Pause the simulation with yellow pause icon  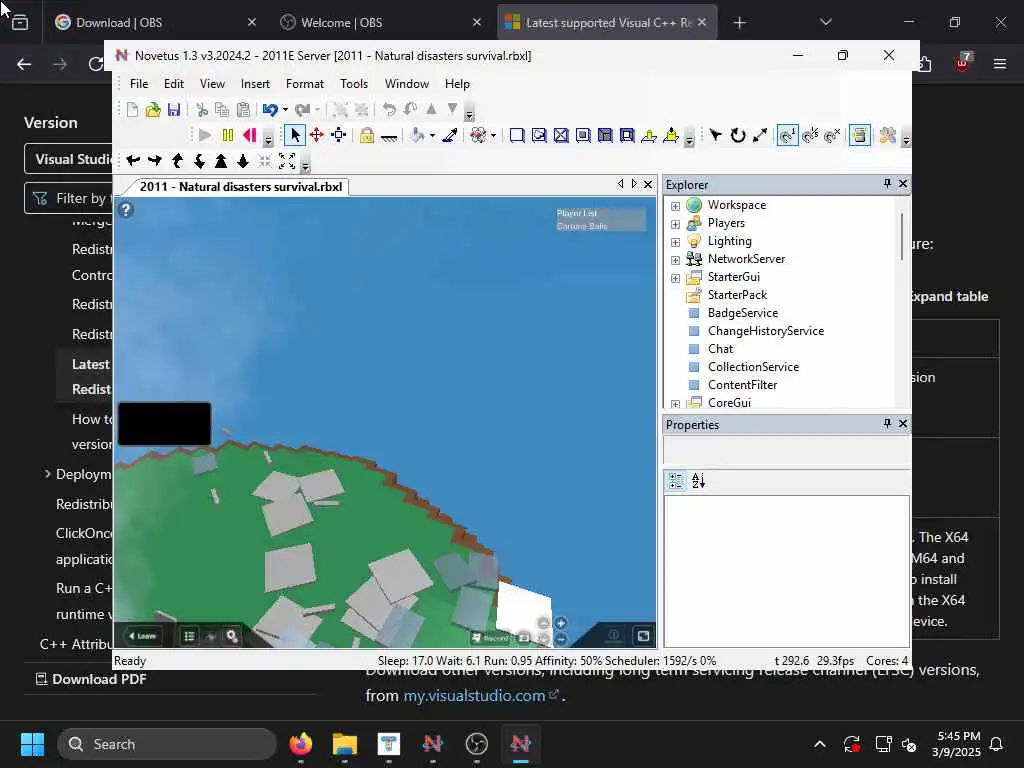click(x=228, y=135)
